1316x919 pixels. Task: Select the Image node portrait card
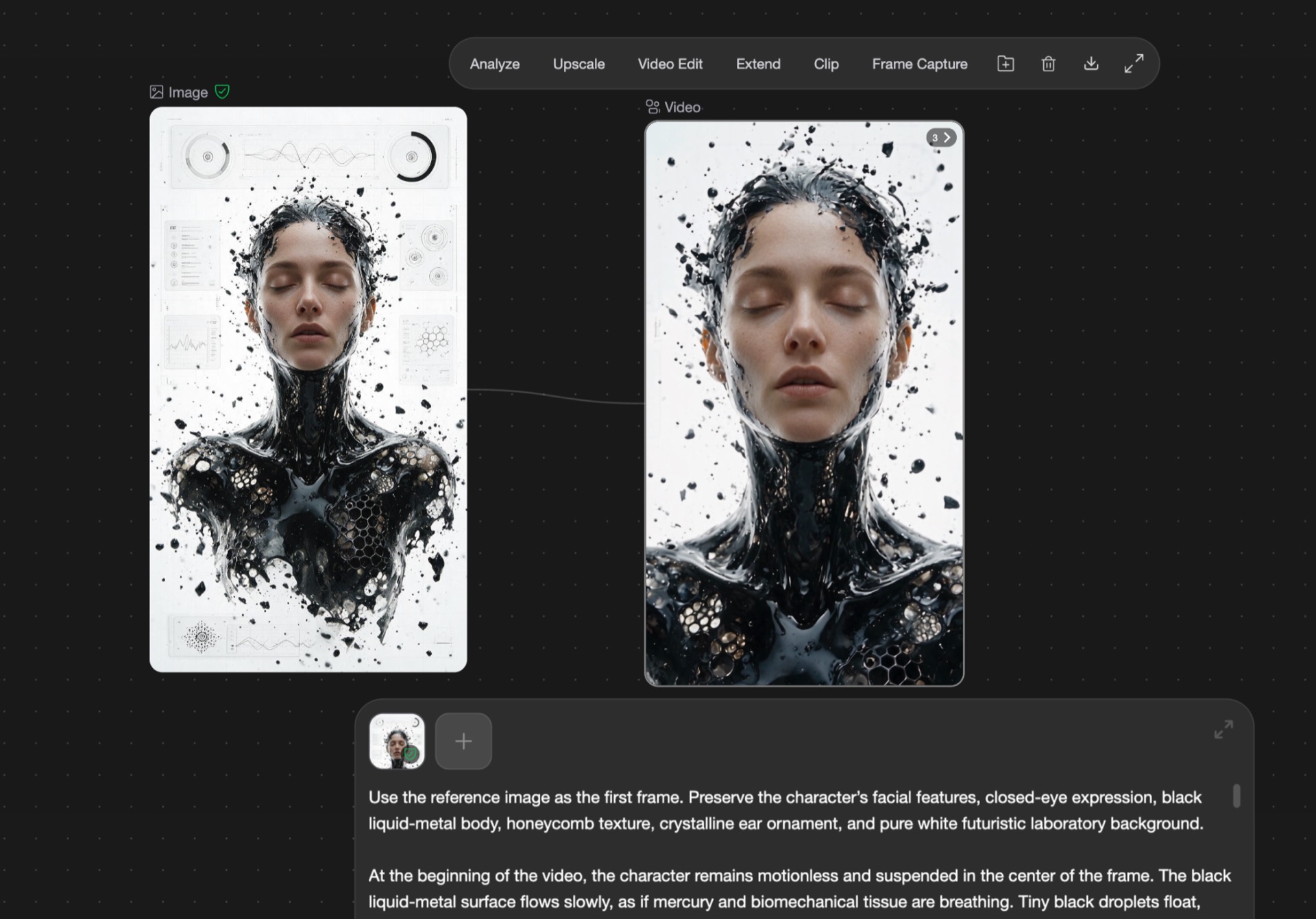click(308, 389)
